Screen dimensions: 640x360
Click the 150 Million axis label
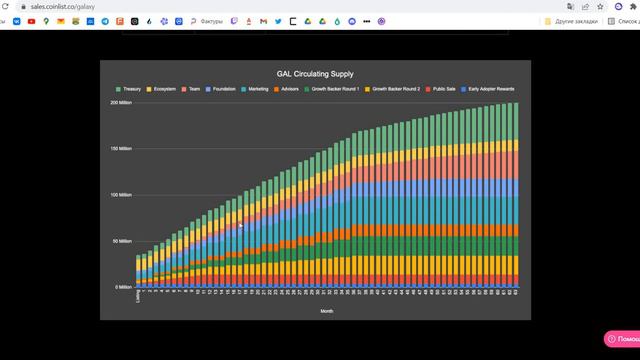121,149
